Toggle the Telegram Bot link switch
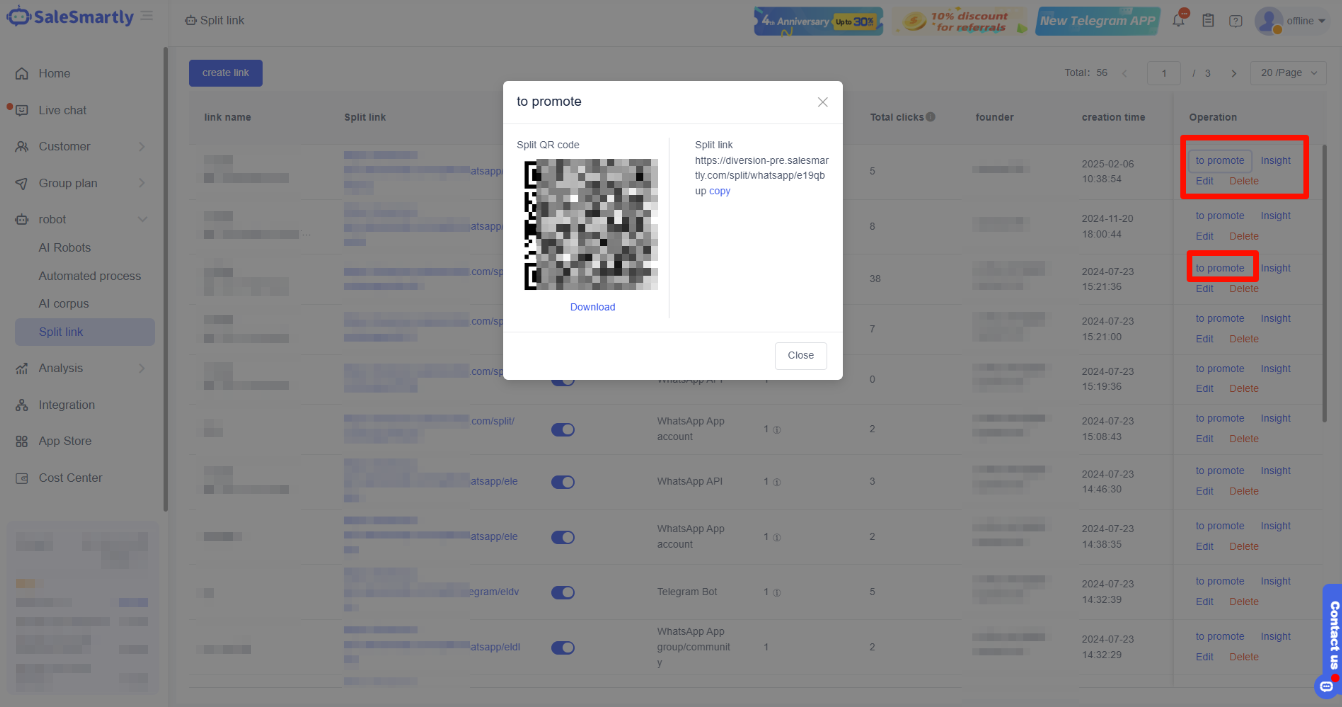Viewport: 1342px width, 707px height. click(563, 592)
